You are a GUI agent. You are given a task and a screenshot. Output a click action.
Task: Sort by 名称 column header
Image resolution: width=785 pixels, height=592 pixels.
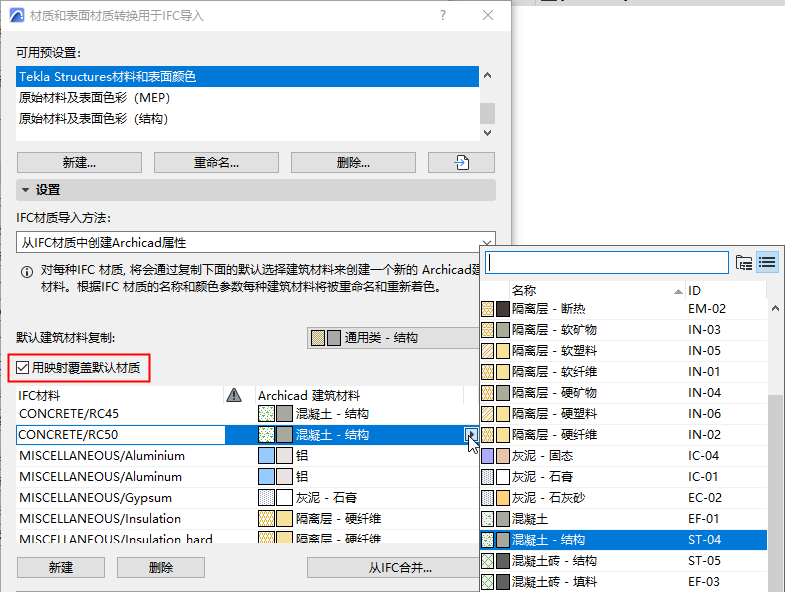pos(597,290)
